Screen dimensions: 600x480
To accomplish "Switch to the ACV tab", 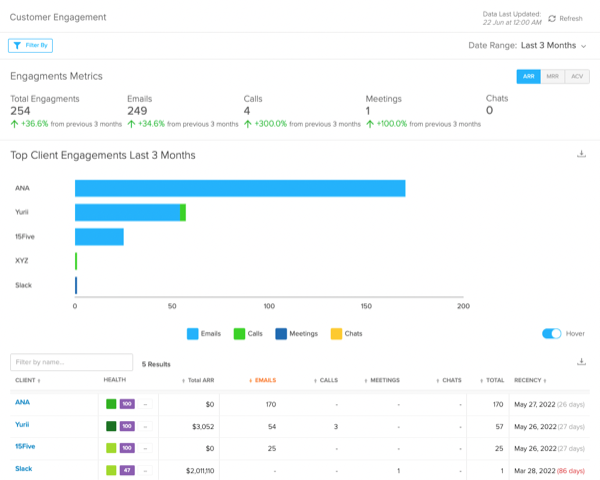I will point(576,76).
